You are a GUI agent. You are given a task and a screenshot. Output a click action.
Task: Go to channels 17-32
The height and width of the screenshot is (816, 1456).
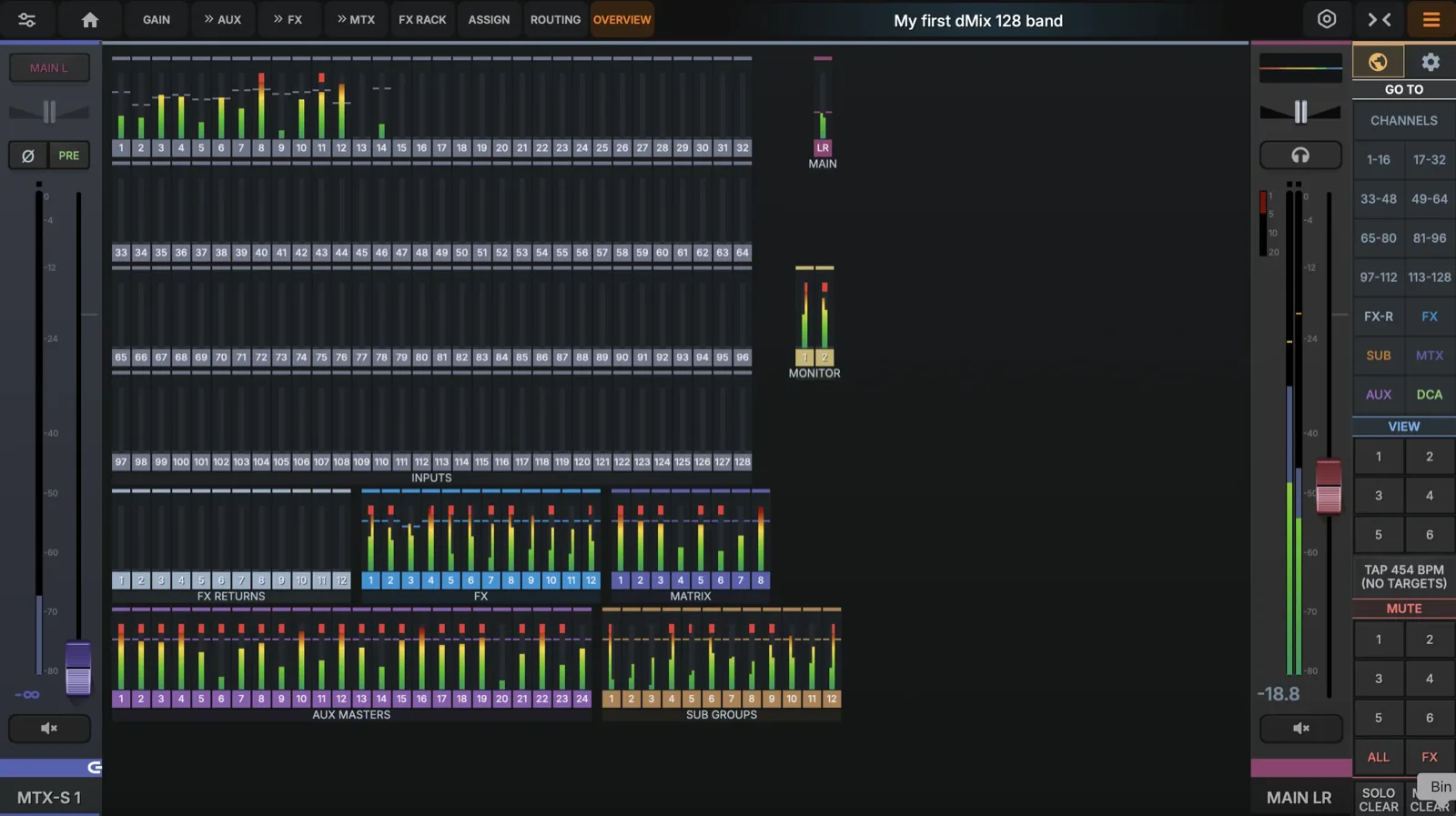pos(1430,160)
